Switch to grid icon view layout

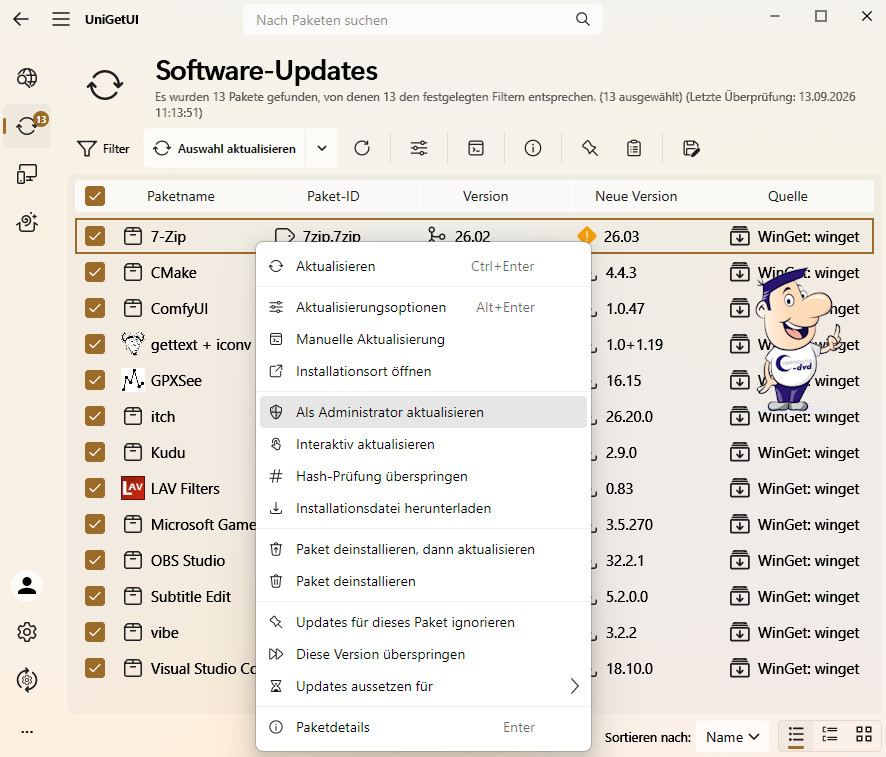click(863, 734)
